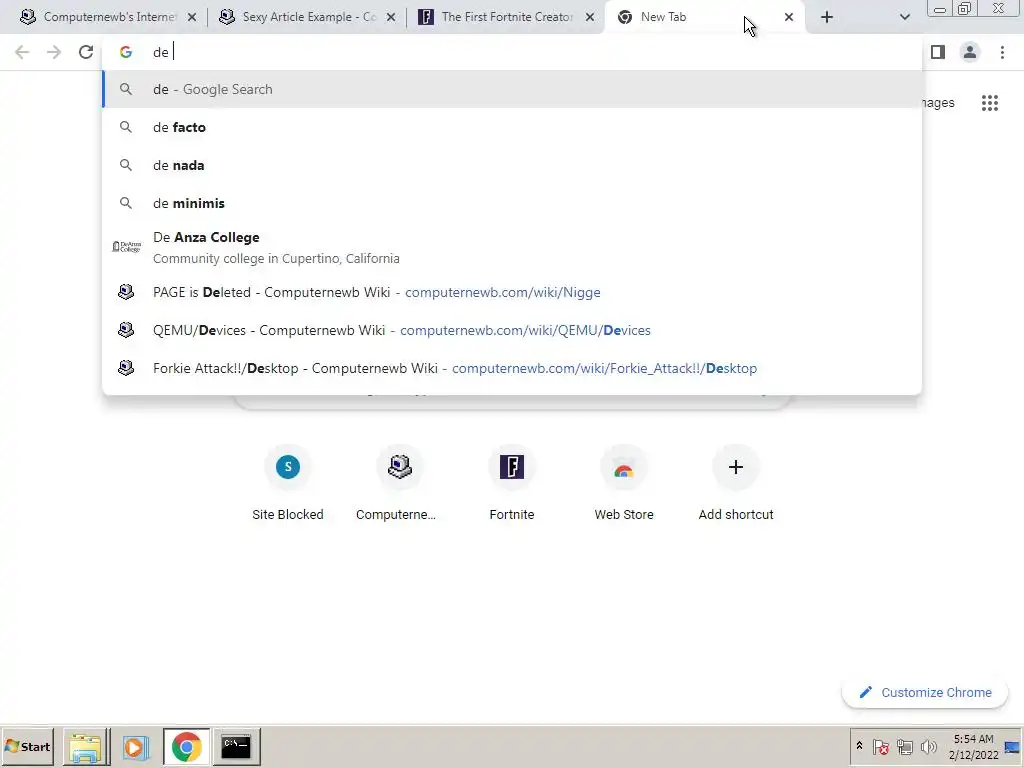Close the New Tab tab
This screenshot has height=768, width=1024.
click(789, 18)
